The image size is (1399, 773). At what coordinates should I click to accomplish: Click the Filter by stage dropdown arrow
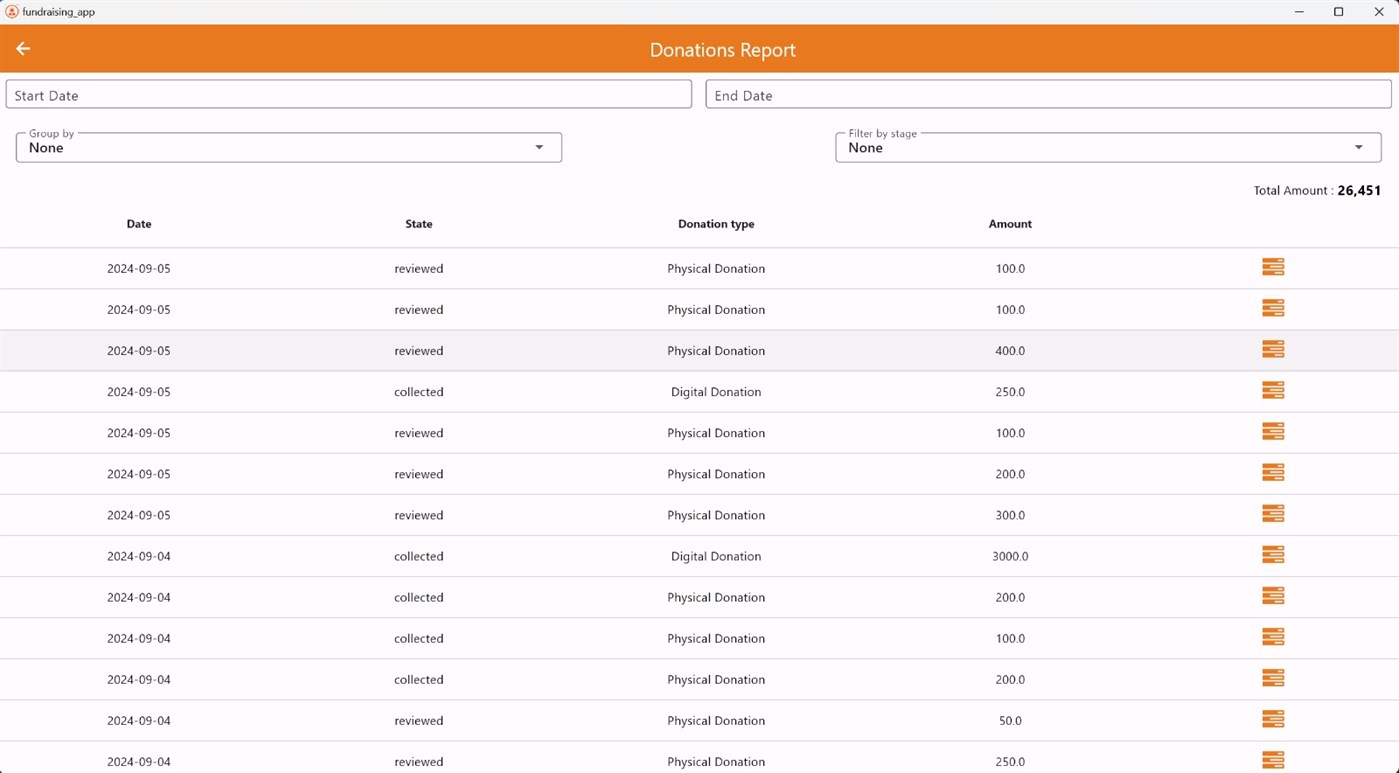click(1358, 147)
